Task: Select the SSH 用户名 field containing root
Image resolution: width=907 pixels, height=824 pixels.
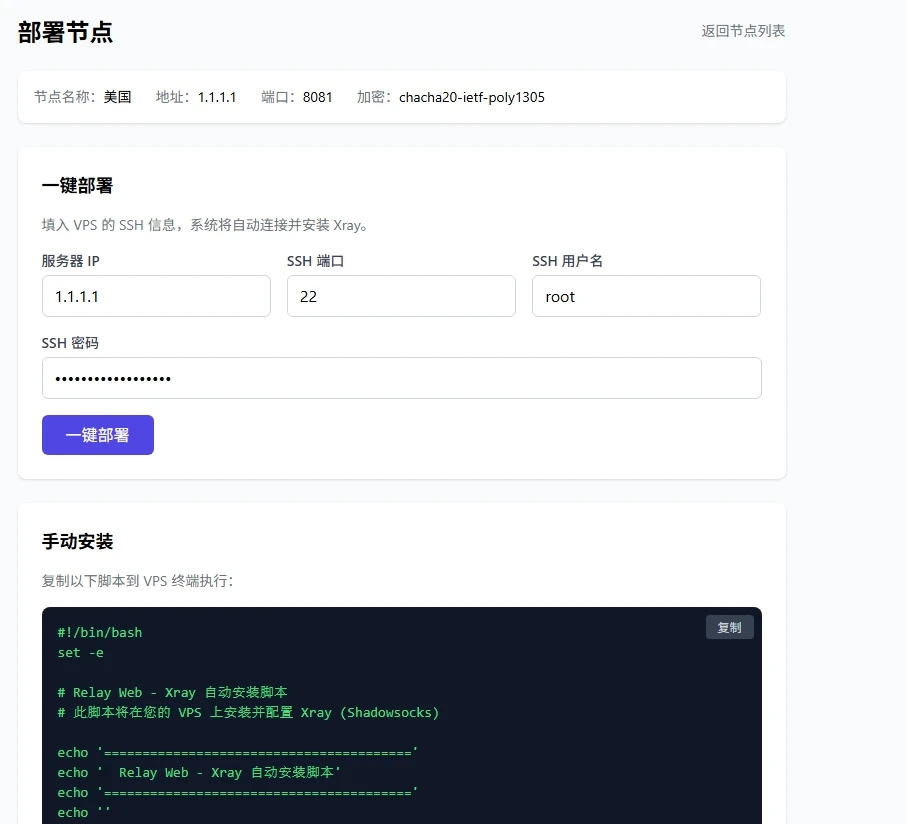Action: (646, 296)
